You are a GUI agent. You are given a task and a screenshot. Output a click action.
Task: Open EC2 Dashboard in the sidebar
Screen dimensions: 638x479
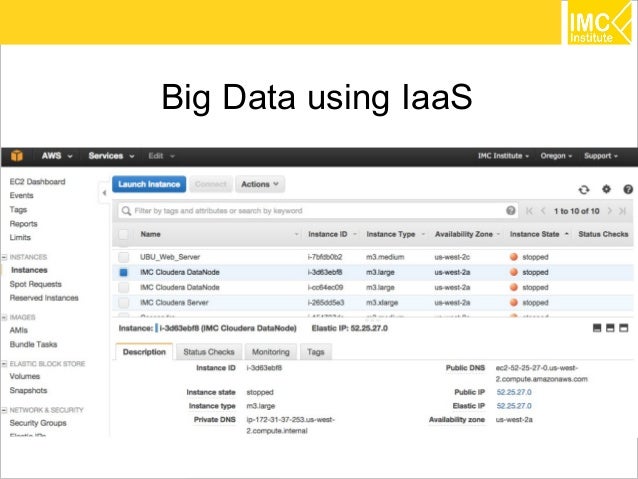point(37,182)
